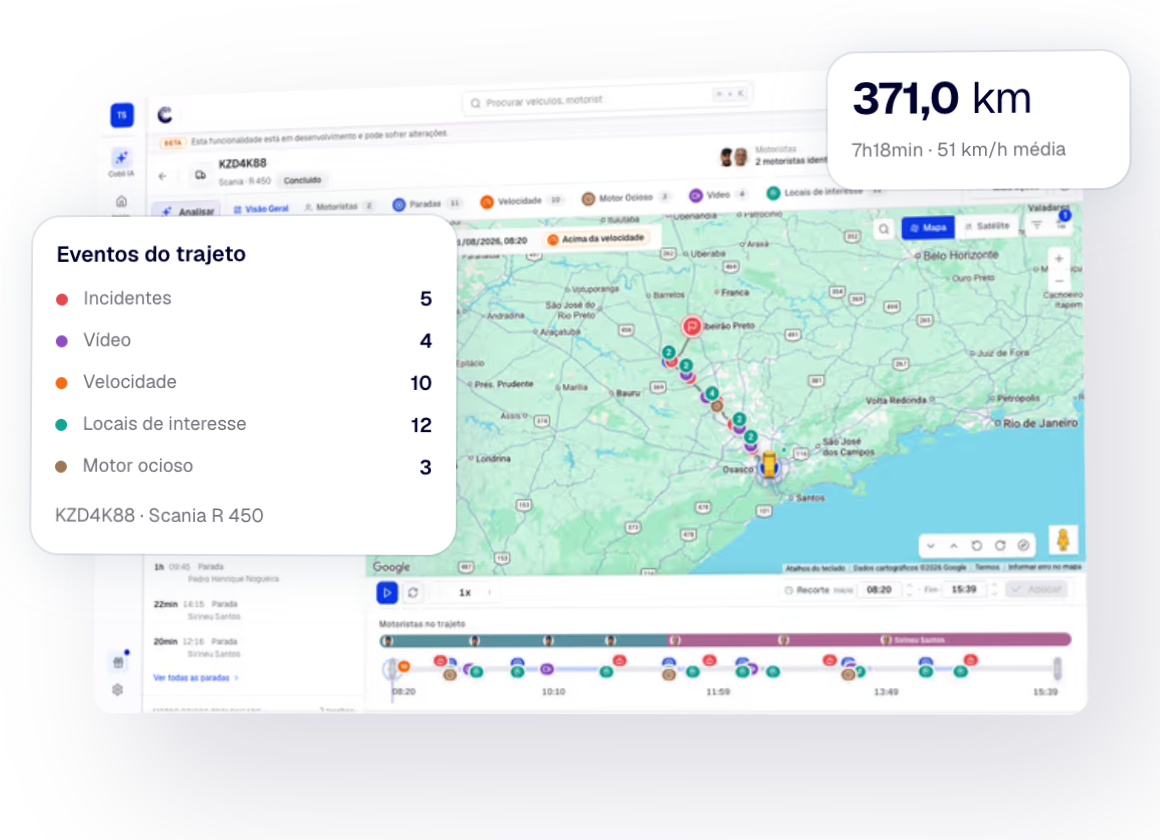Zoom in on the map
This screenshot has height=840, width=1160.
click(x=1059, y=258)
